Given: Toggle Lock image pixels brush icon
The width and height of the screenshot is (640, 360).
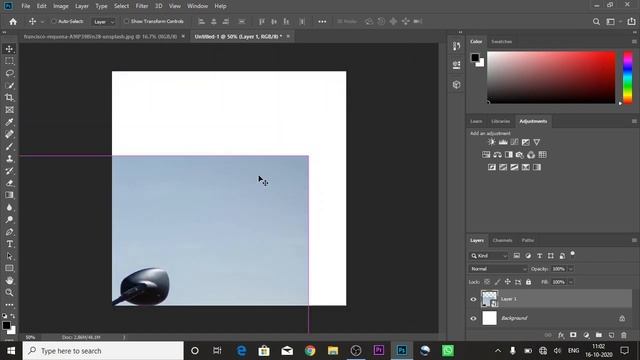Looking at the screenshot, I should (x=497, y=282).
